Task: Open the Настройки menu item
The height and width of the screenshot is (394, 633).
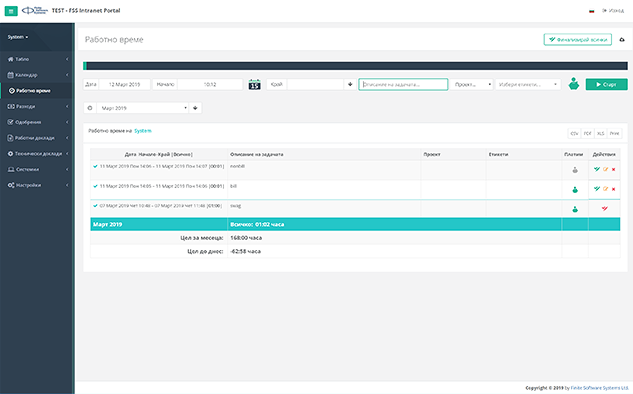Action: coord(37,185)
